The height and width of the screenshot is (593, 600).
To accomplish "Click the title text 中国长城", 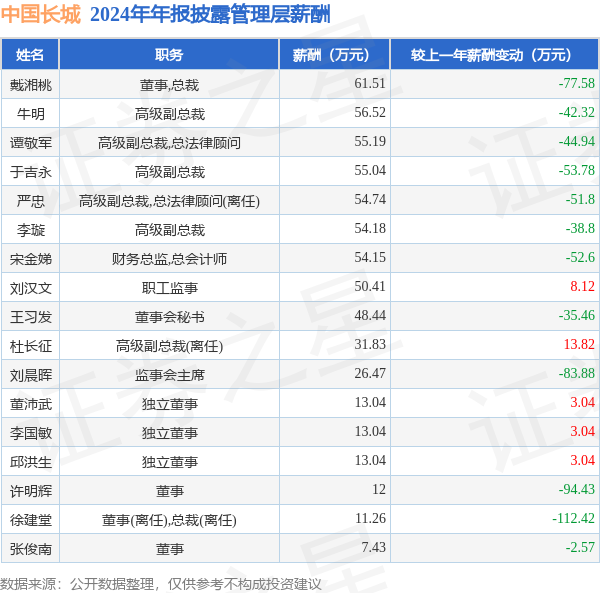I will (41, 15).
